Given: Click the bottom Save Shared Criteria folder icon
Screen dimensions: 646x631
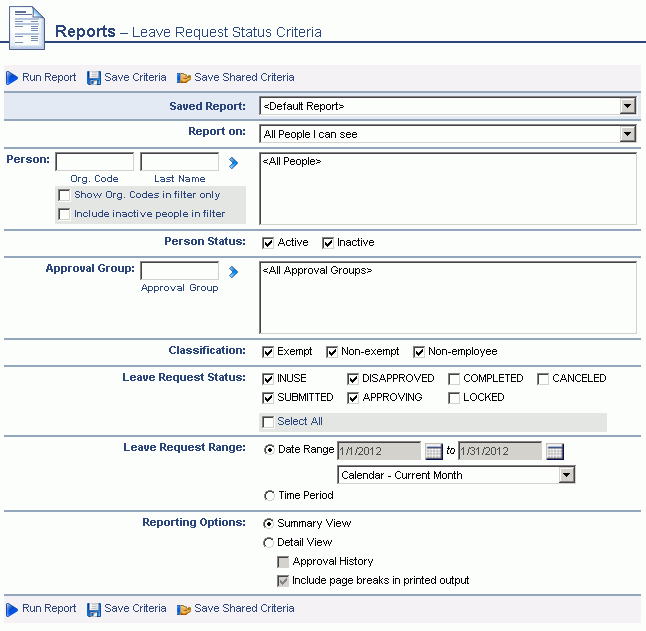Looking at the screenshot, I should click(x=183, y=609).
